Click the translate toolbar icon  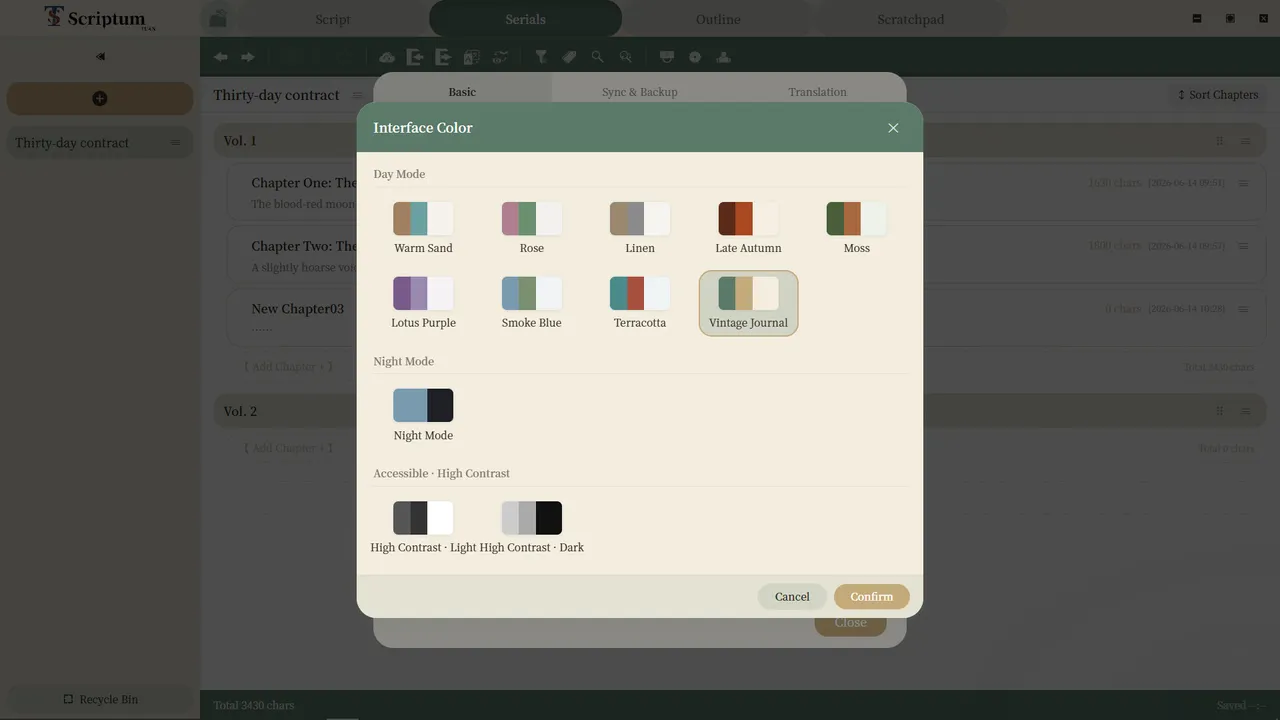471,57
